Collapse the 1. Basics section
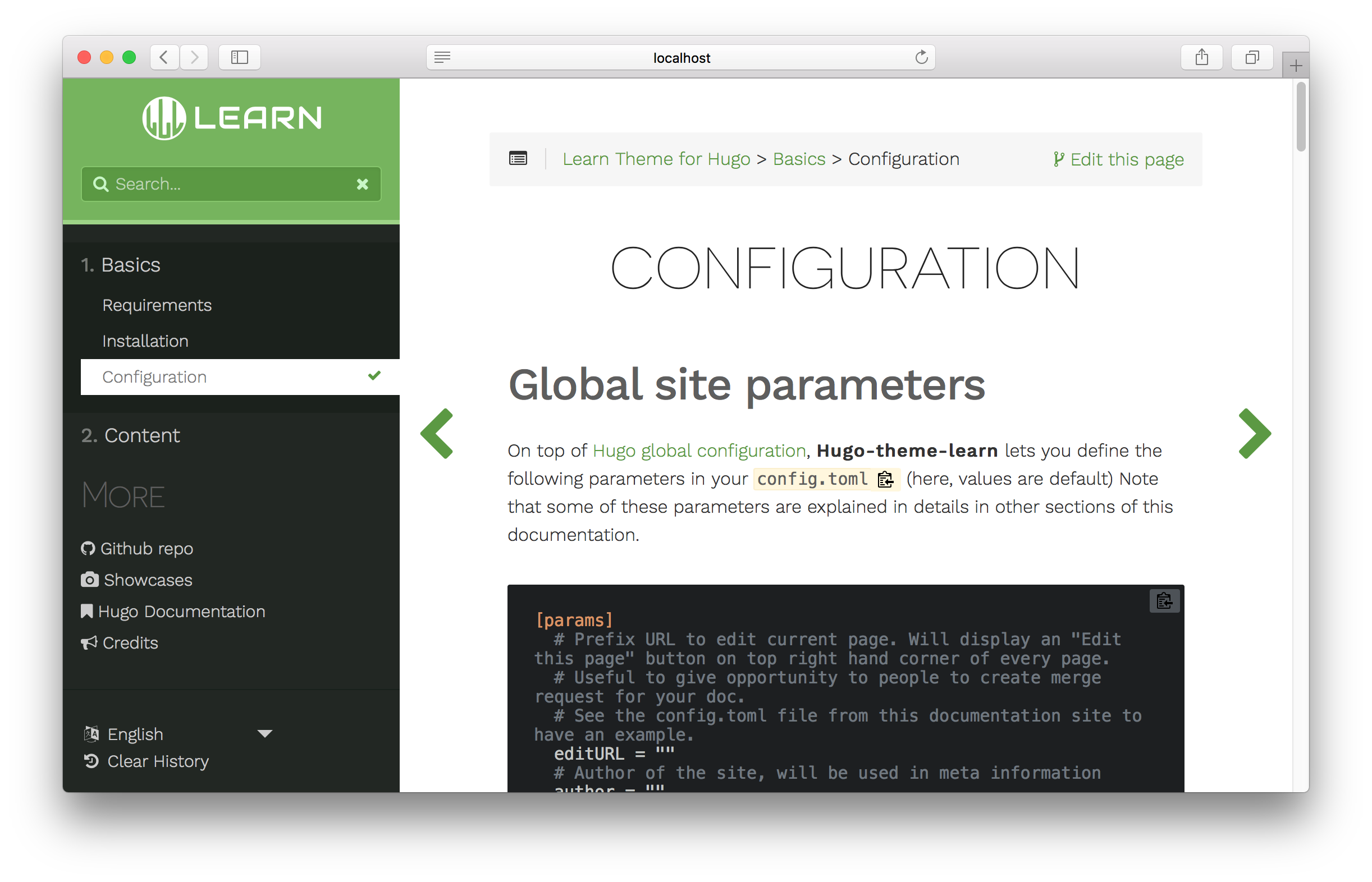This screenshot has width=1372, height=882. (x=121, y=265)
